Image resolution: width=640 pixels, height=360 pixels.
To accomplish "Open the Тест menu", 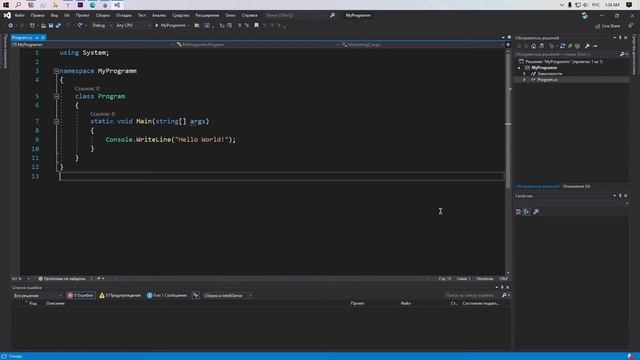I will [142, 15].
